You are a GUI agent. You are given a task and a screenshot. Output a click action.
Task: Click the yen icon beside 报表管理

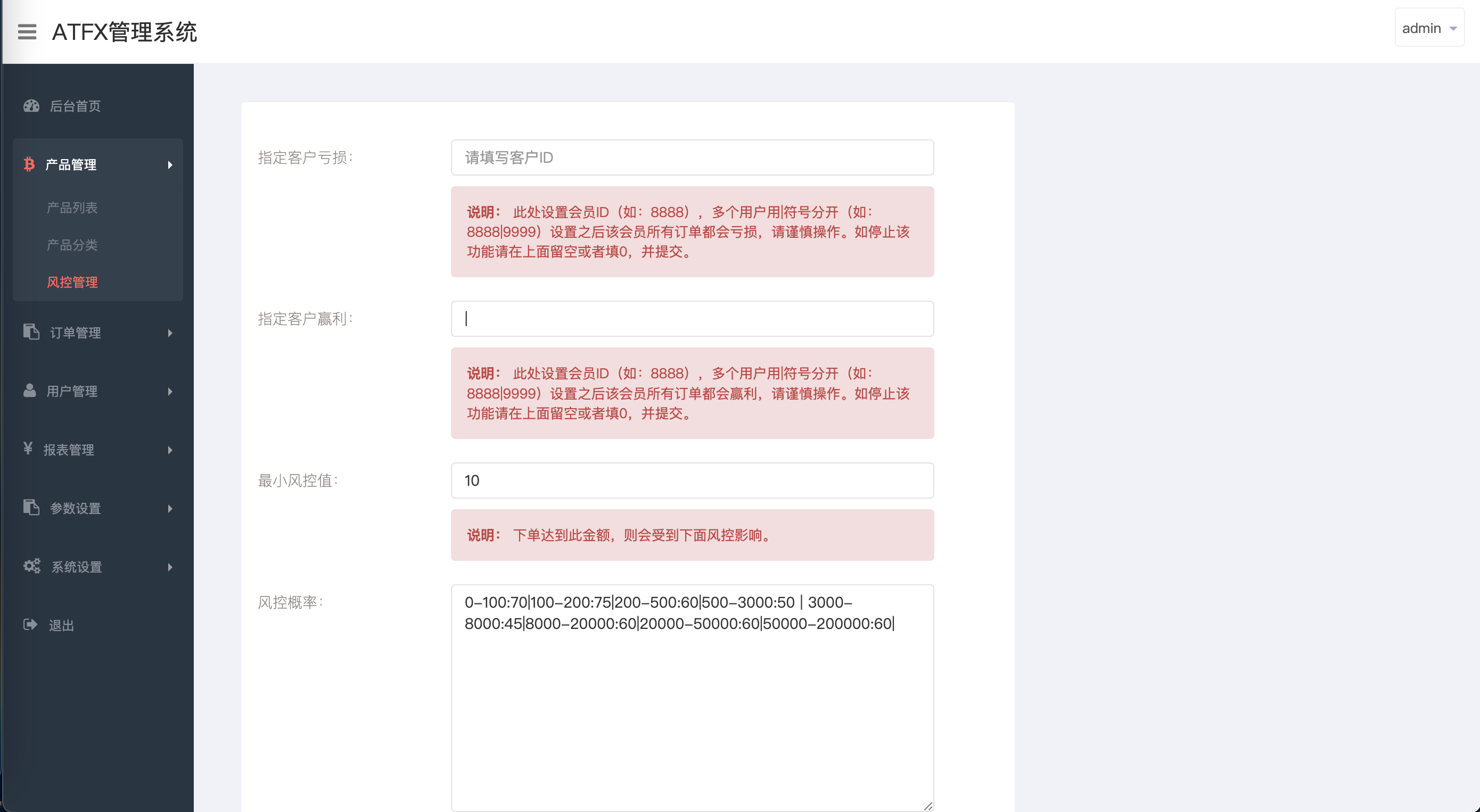[x=28, y=449]
